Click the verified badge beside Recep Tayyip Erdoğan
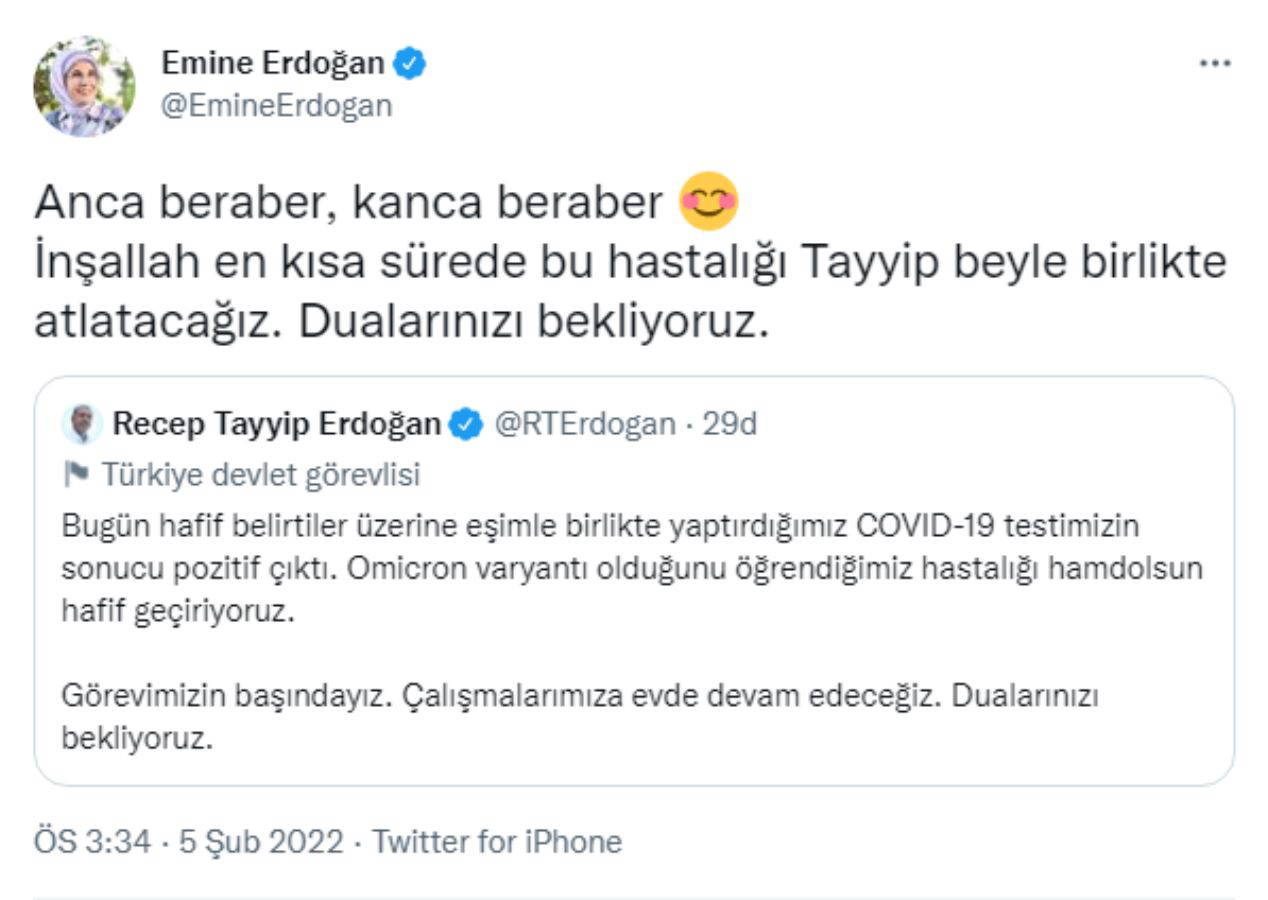 464,425
